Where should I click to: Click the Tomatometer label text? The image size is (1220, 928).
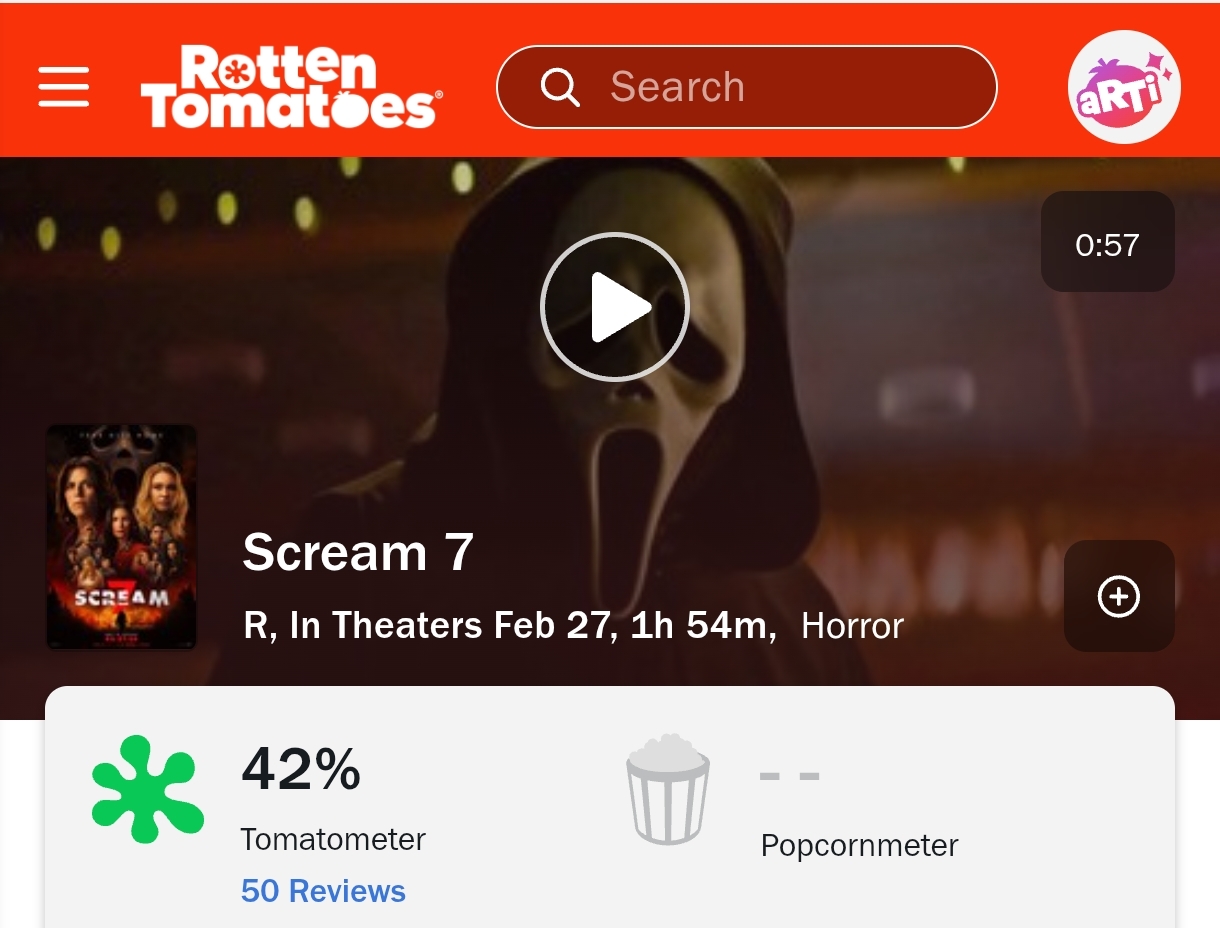coord(333,839)
